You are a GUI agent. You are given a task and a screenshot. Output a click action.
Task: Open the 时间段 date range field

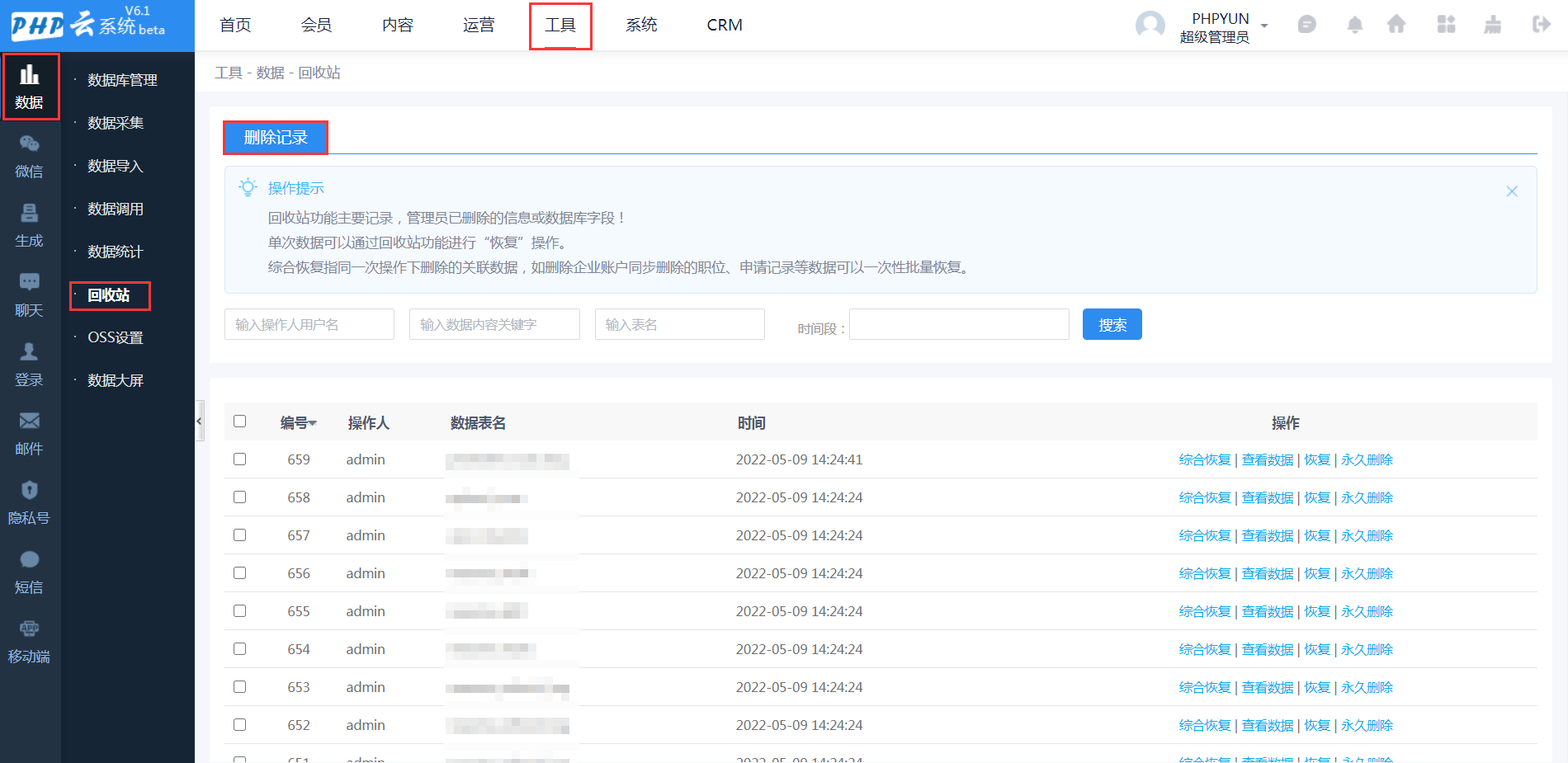pos(959,324)
